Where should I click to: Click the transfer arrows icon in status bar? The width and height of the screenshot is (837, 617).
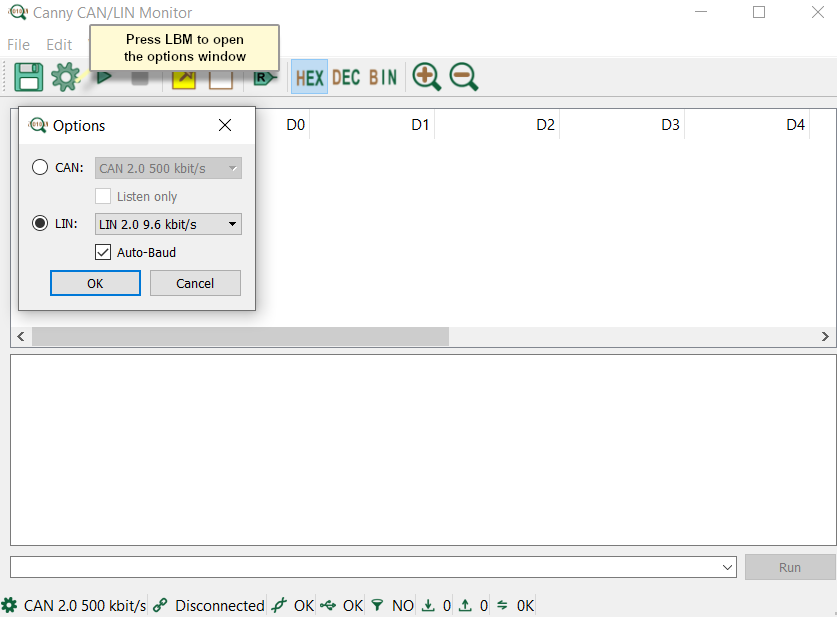point(502,605)
